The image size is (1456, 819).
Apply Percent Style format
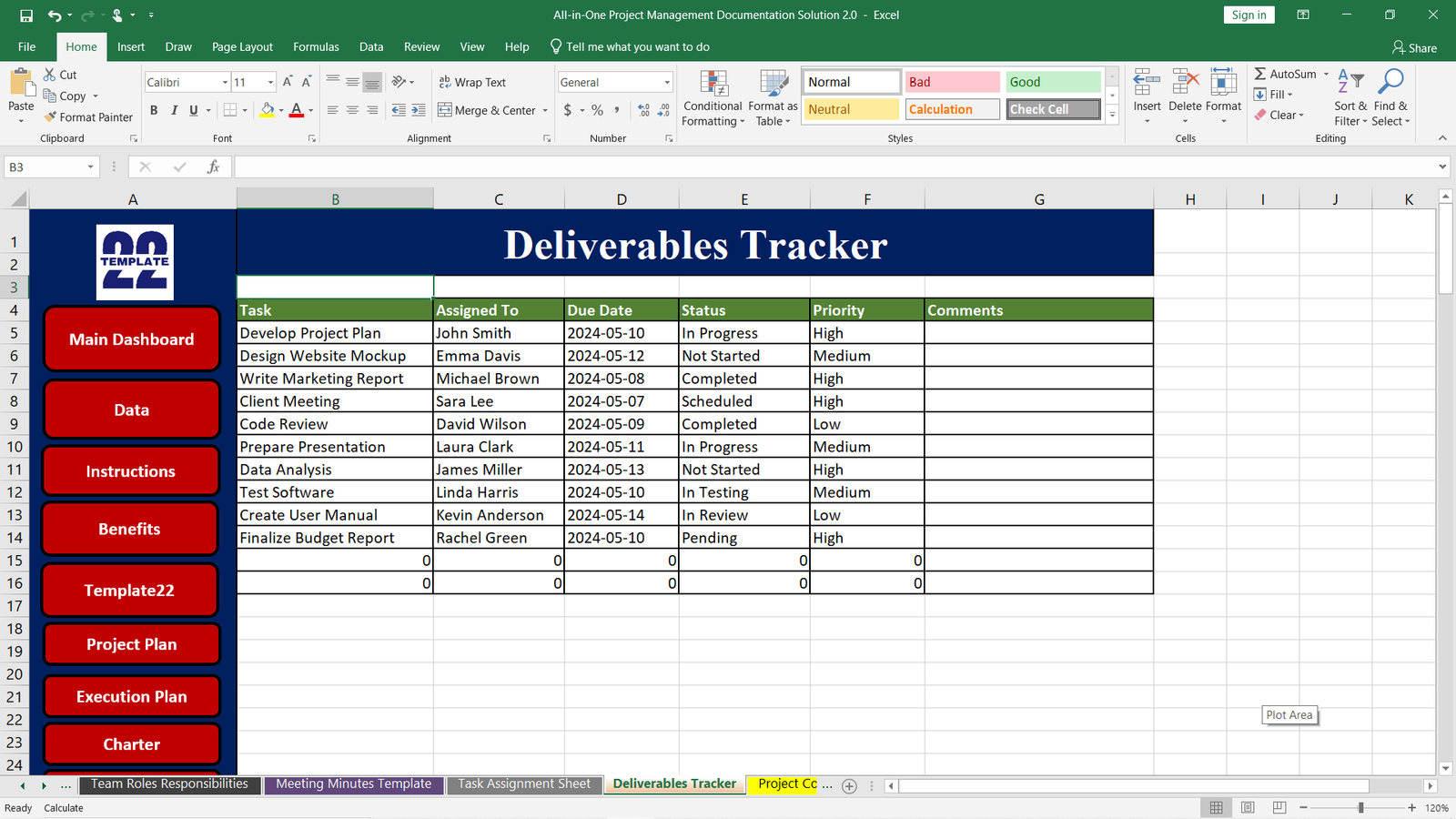pos(597,110)
